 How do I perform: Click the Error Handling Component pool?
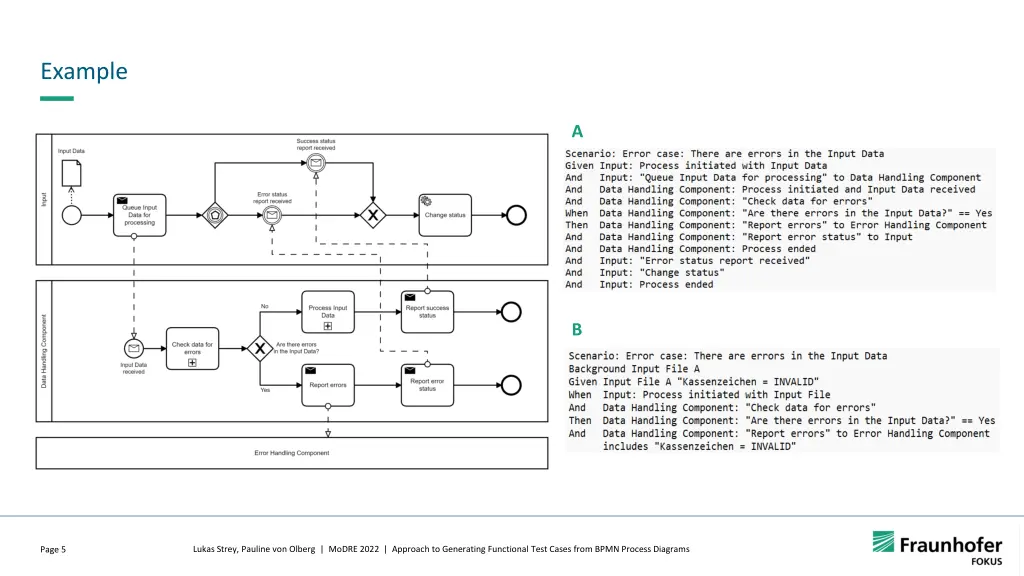[292, 453]
